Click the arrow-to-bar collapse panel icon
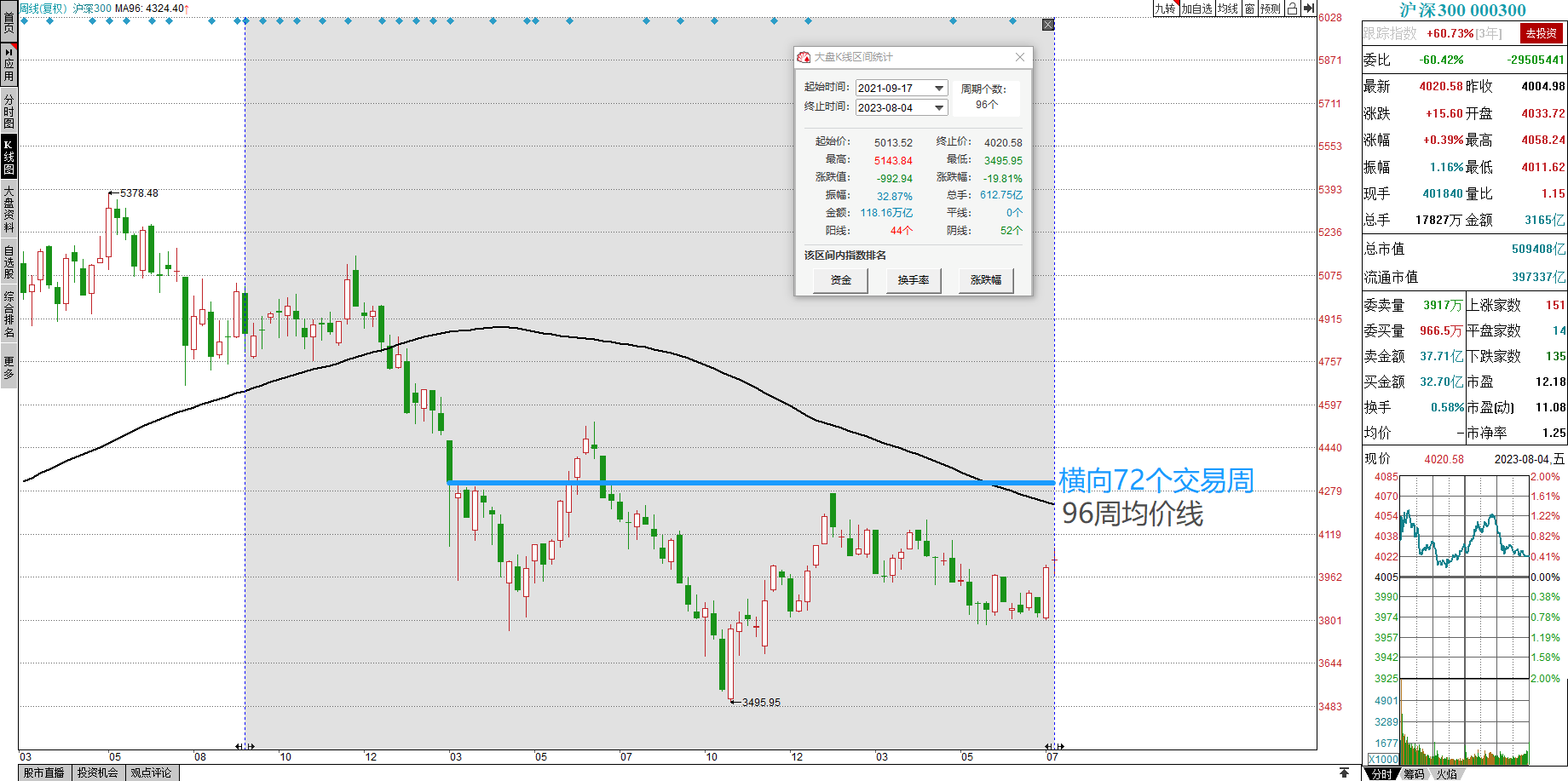Viewport: 1568px width, 781px height. coord(1309,9)
